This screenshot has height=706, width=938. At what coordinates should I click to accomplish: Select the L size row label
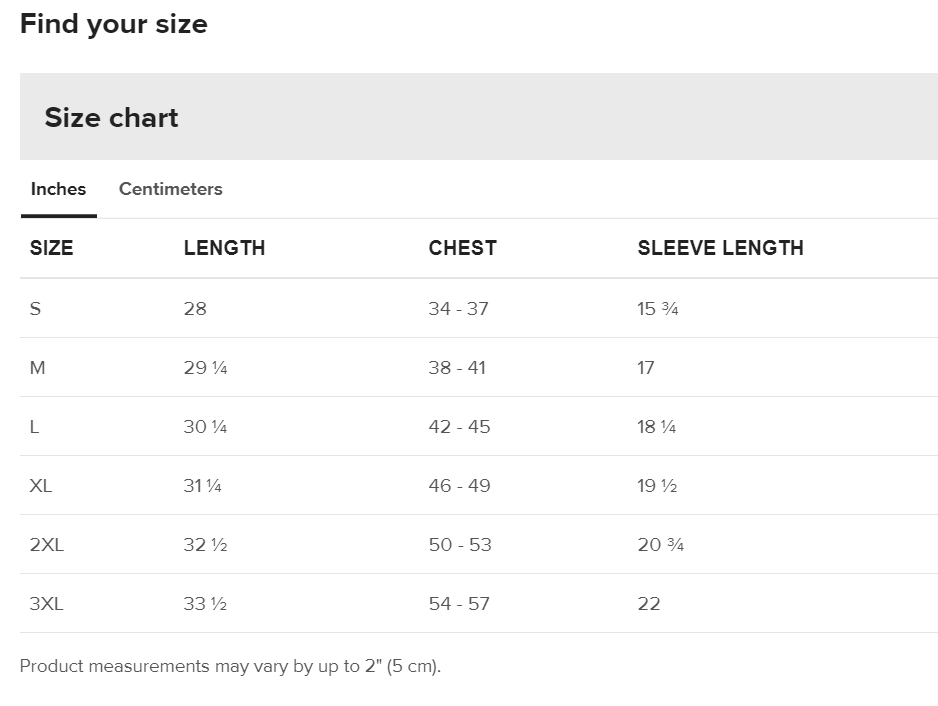pos(34,426)
